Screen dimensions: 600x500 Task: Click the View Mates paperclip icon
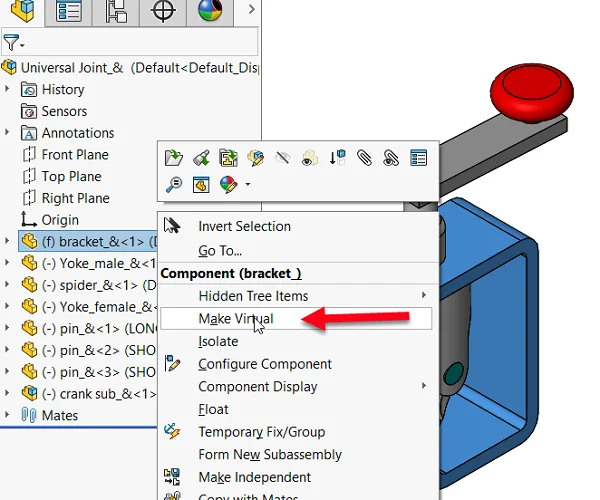364,158
